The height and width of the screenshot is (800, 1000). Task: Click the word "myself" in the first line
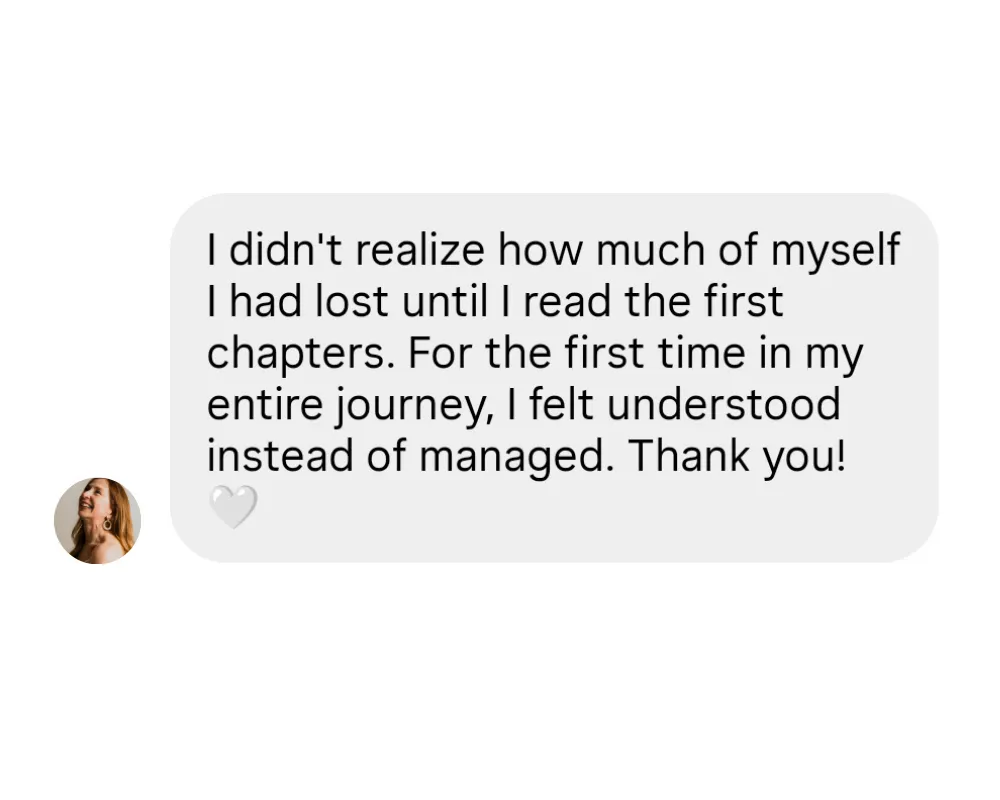(x=834, y=250)
